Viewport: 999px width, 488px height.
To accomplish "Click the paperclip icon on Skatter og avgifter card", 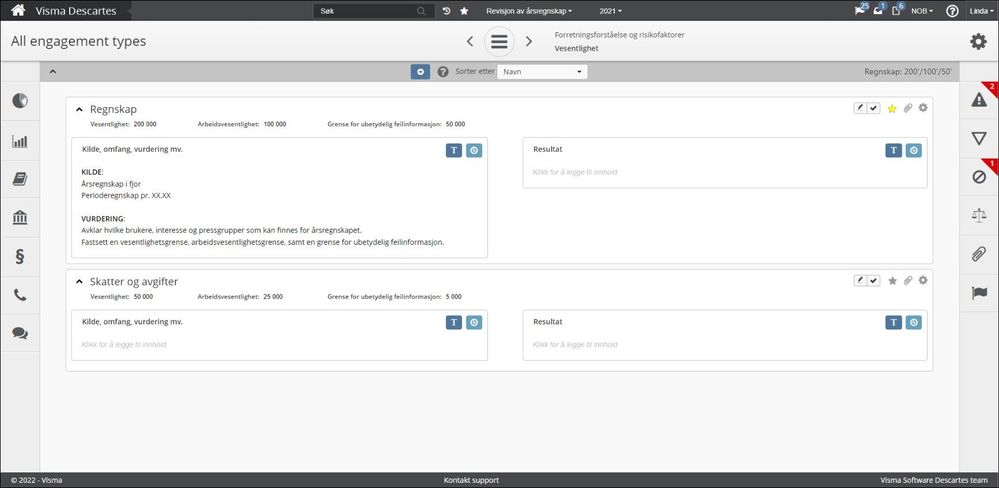I will point(908,280).
